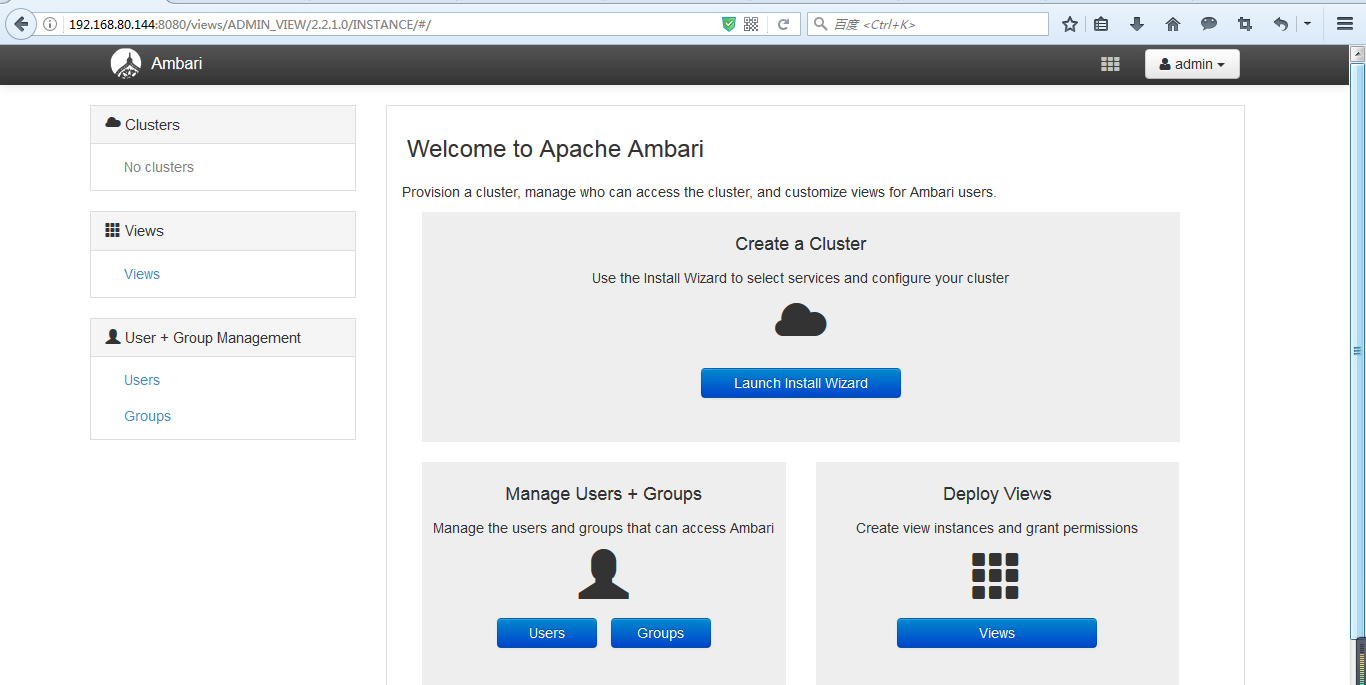
Task: Click the Views blue button in Deploy Views
Action: [x=997, y=633]
